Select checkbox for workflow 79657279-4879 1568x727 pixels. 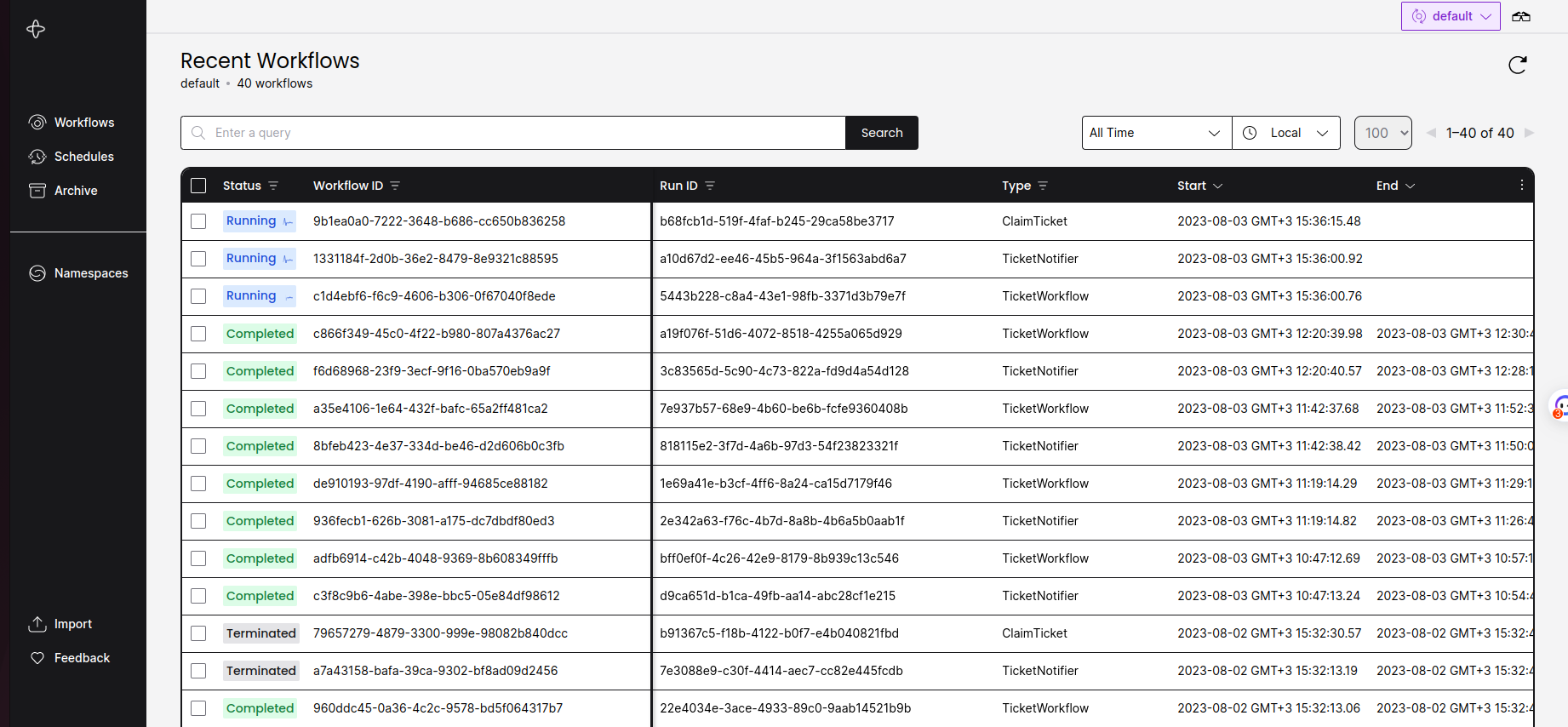[198, 633]
